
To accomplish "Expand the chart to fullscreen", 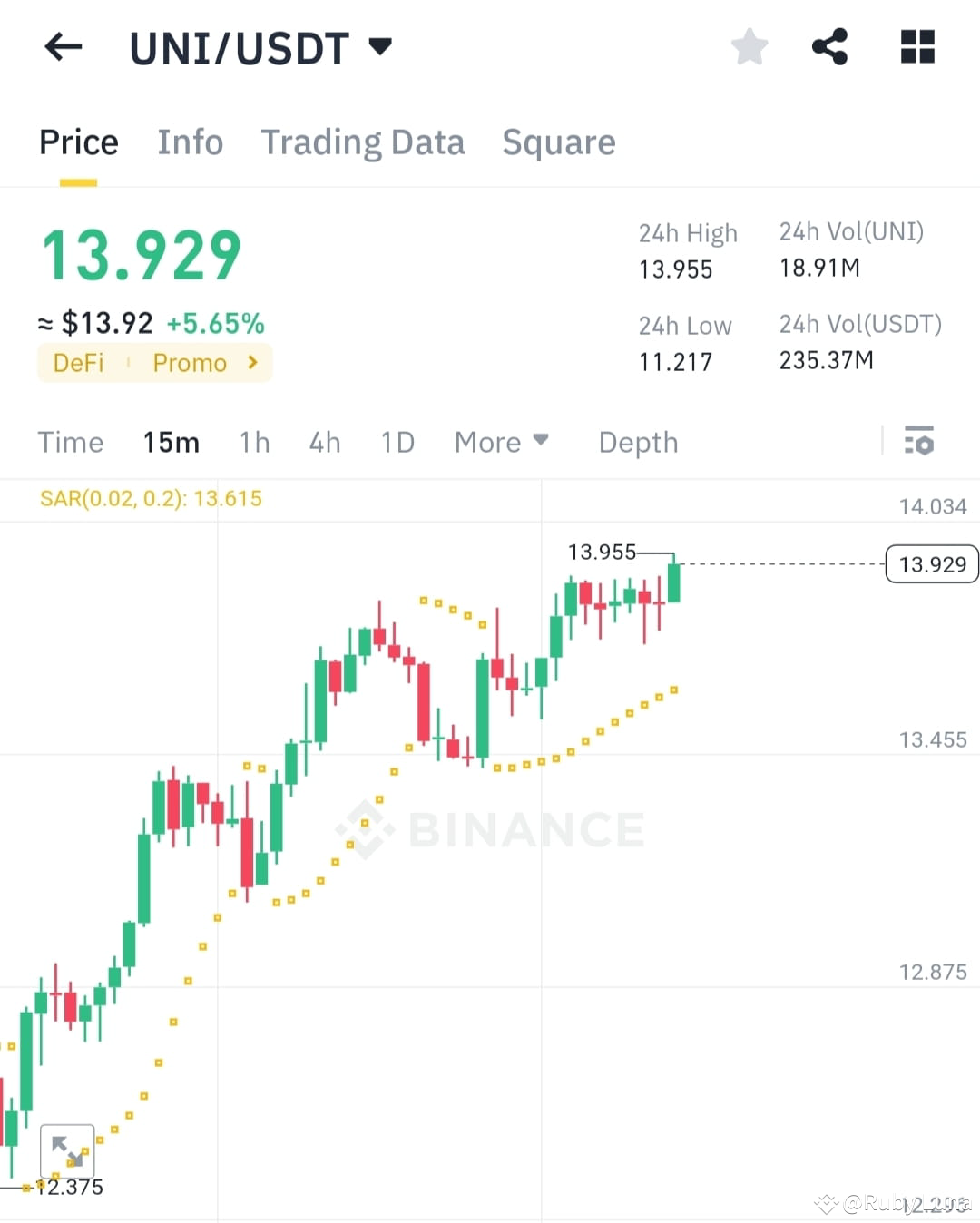I will [67, 1150].
